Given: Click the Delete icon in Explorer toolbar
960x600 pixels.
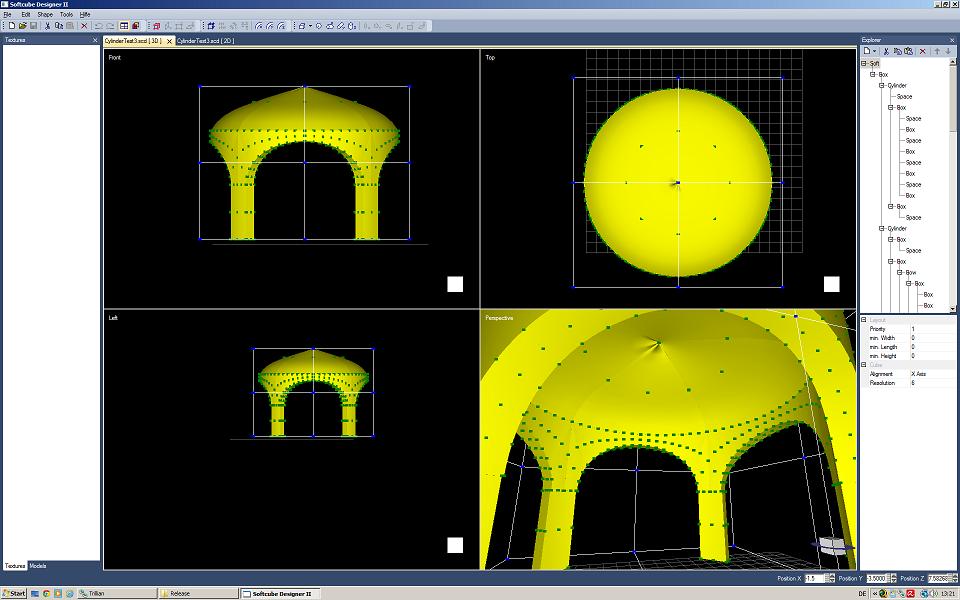Looking at the screenshot, I should point(922,50).
